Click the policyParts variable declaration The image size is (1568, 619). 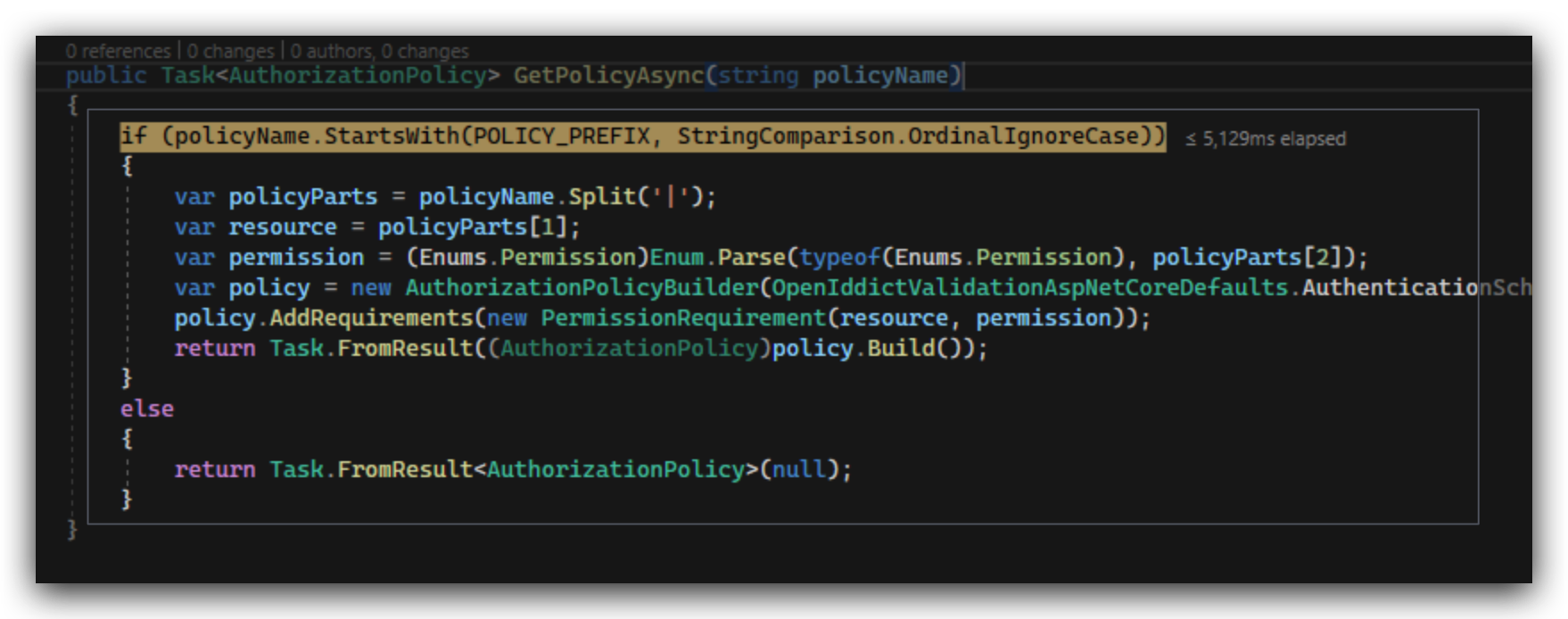tap(302, 196)
